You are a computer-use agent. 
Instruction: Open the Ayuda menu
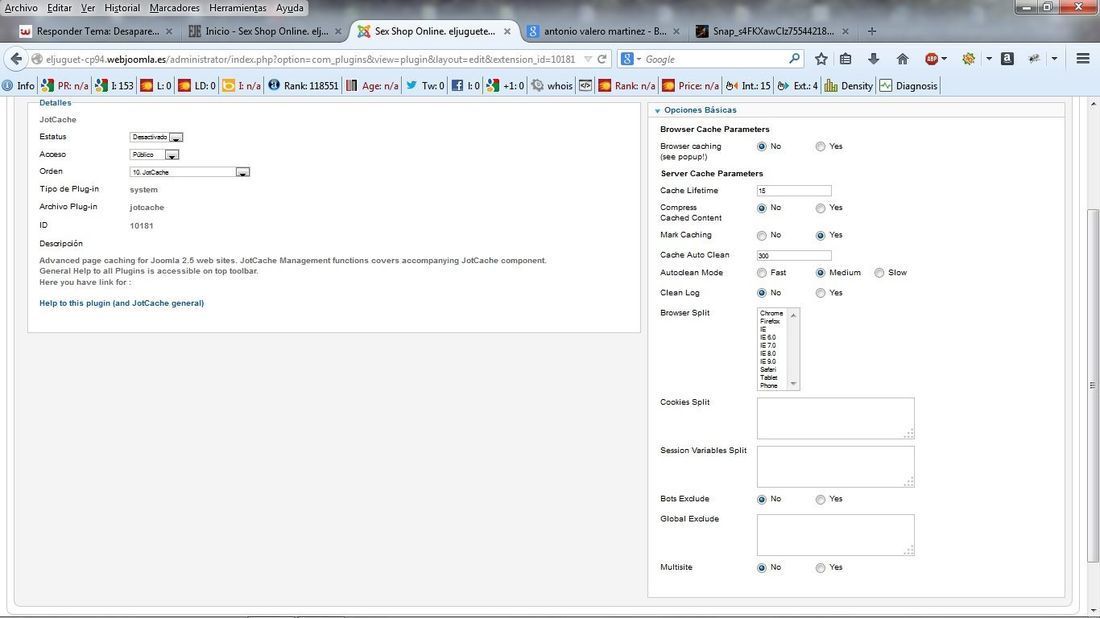click(290, 8)
